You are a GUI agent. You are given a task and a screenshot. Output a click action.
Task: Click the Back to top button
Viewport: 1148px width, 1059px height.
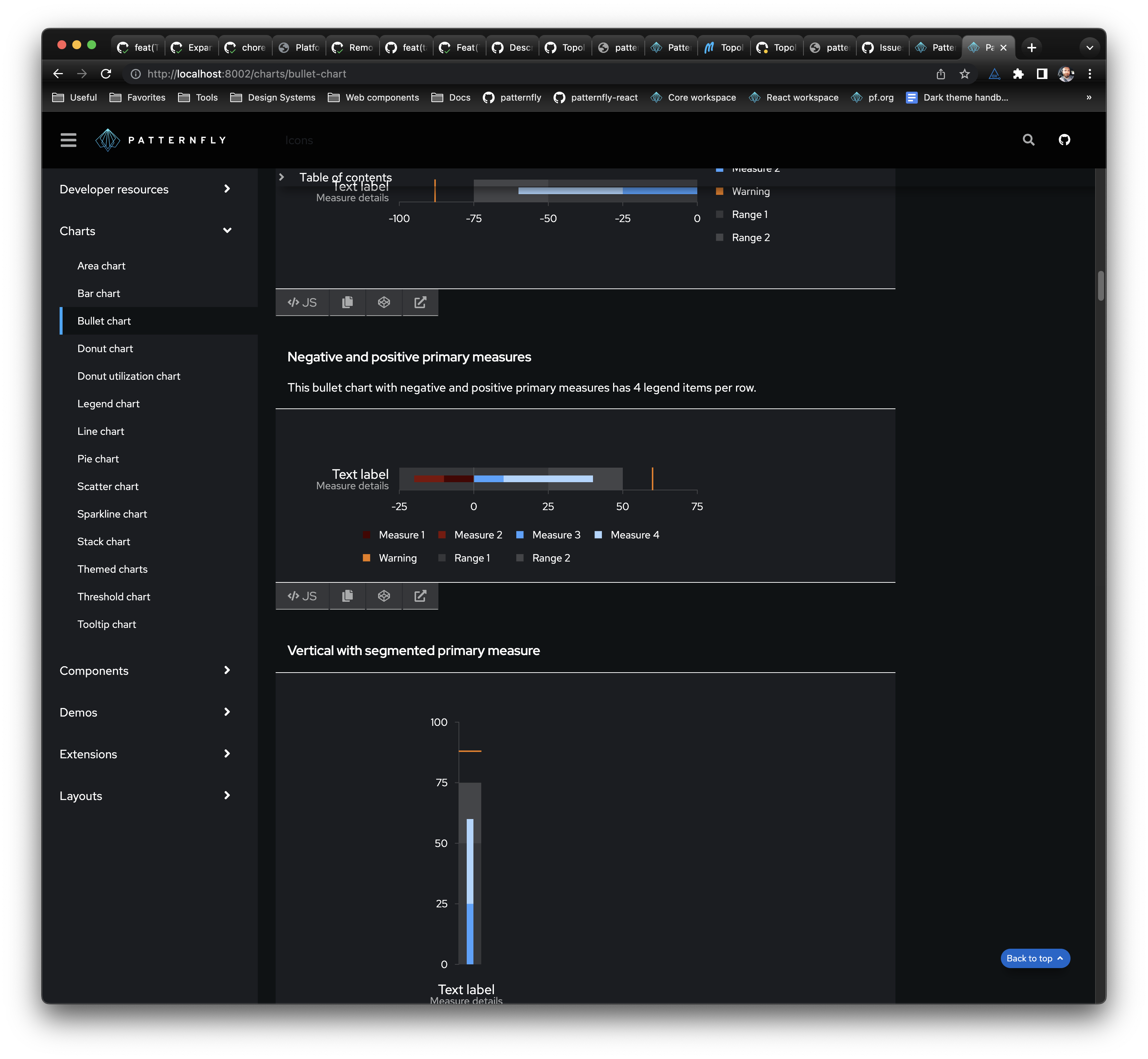coord(1034,958)
